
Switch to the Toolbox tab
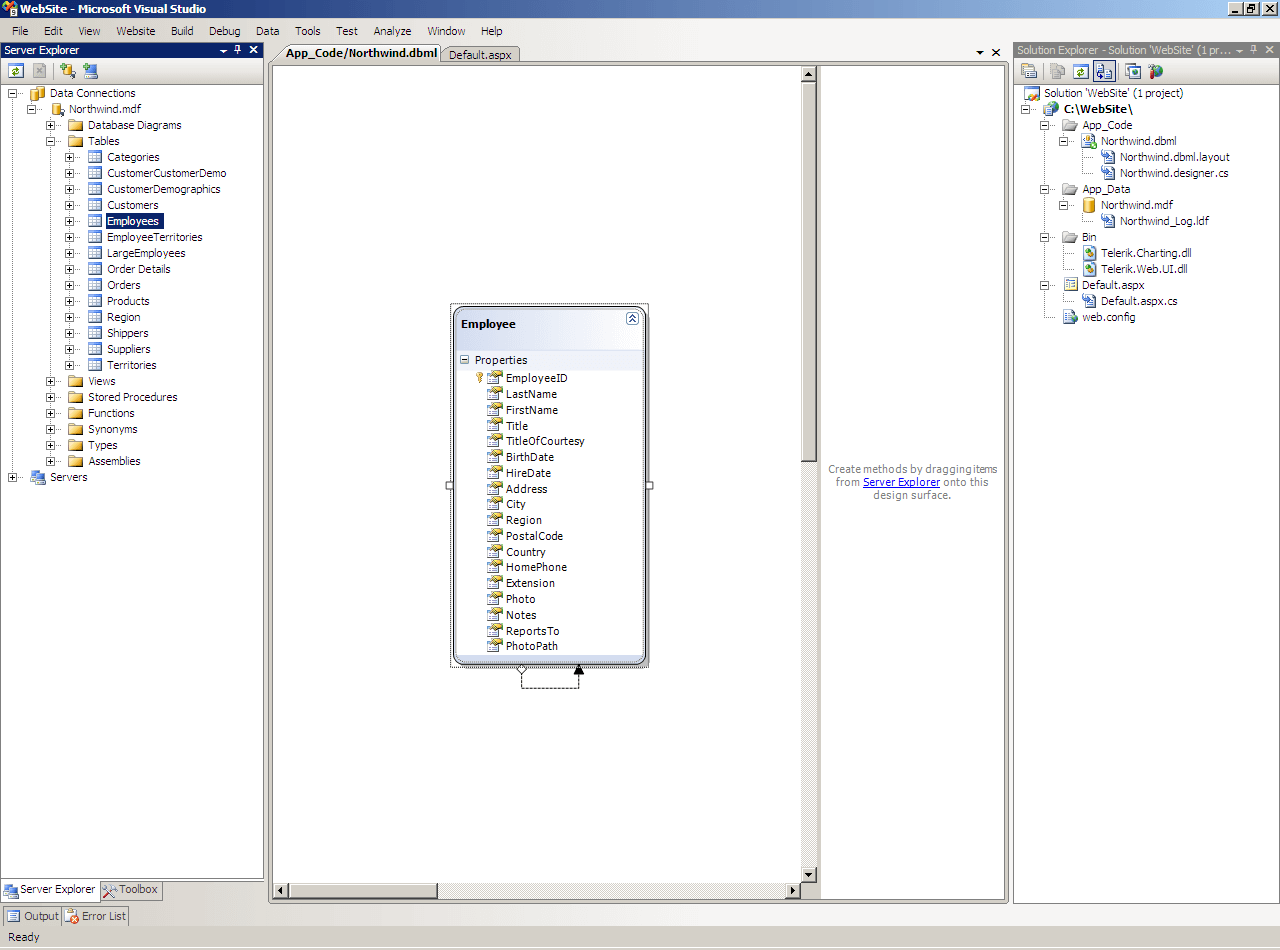tap(130, 889)
